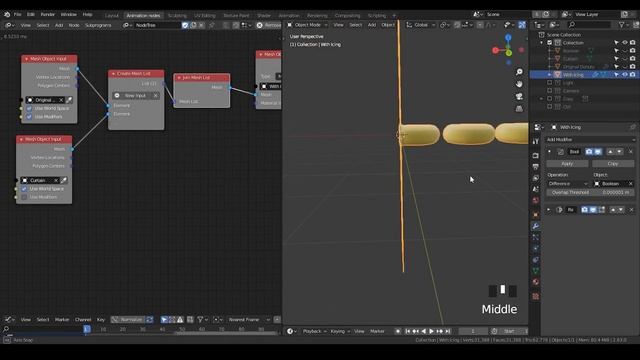Enable Use Modifiers in Curtain node
640x360 pixels.
pos(24,197)
